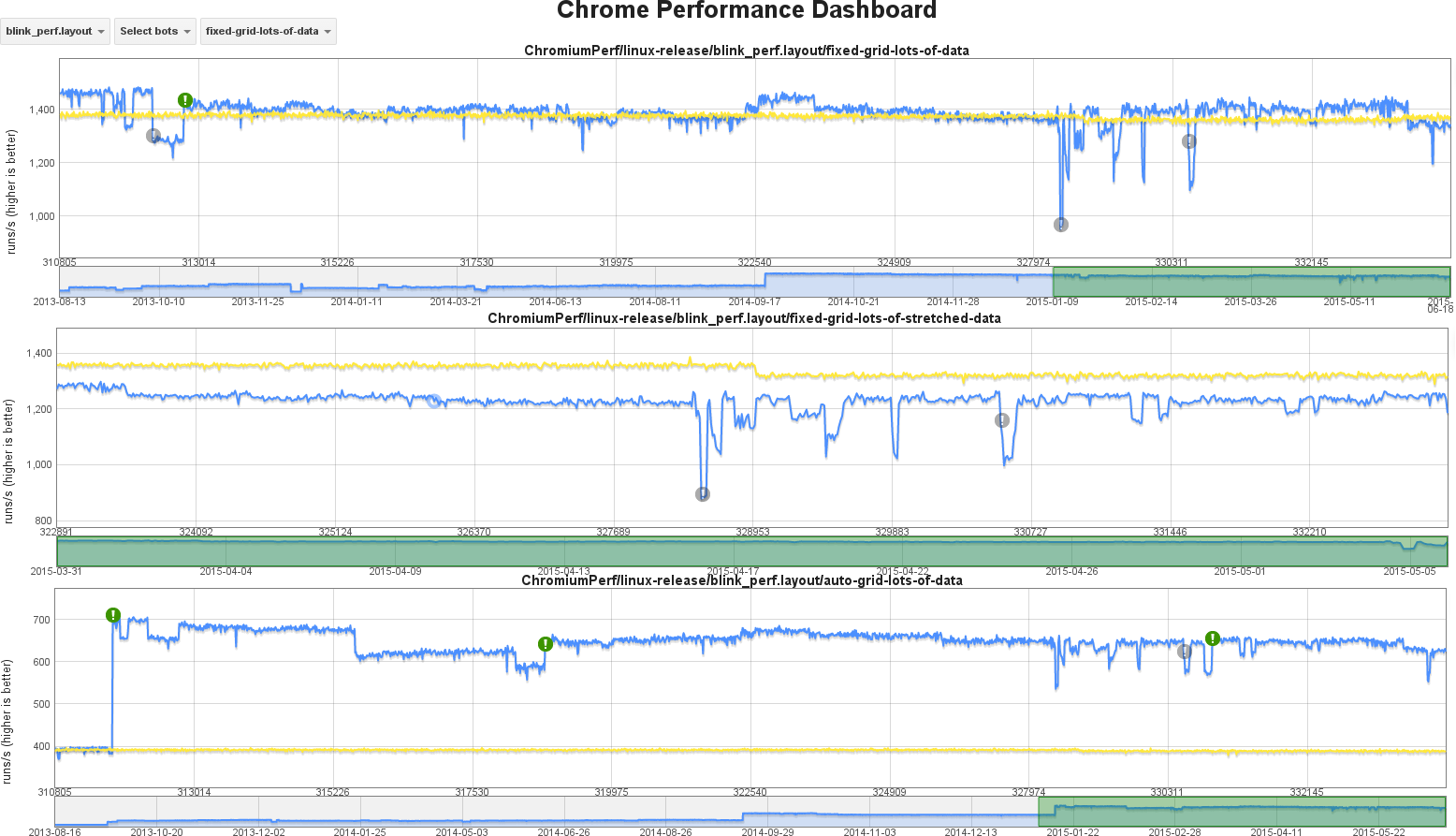Screen dimensions: 1456x836
Task: Click green range selector under auto-grid-lots-of-data chart
Action: [1243, 812]
